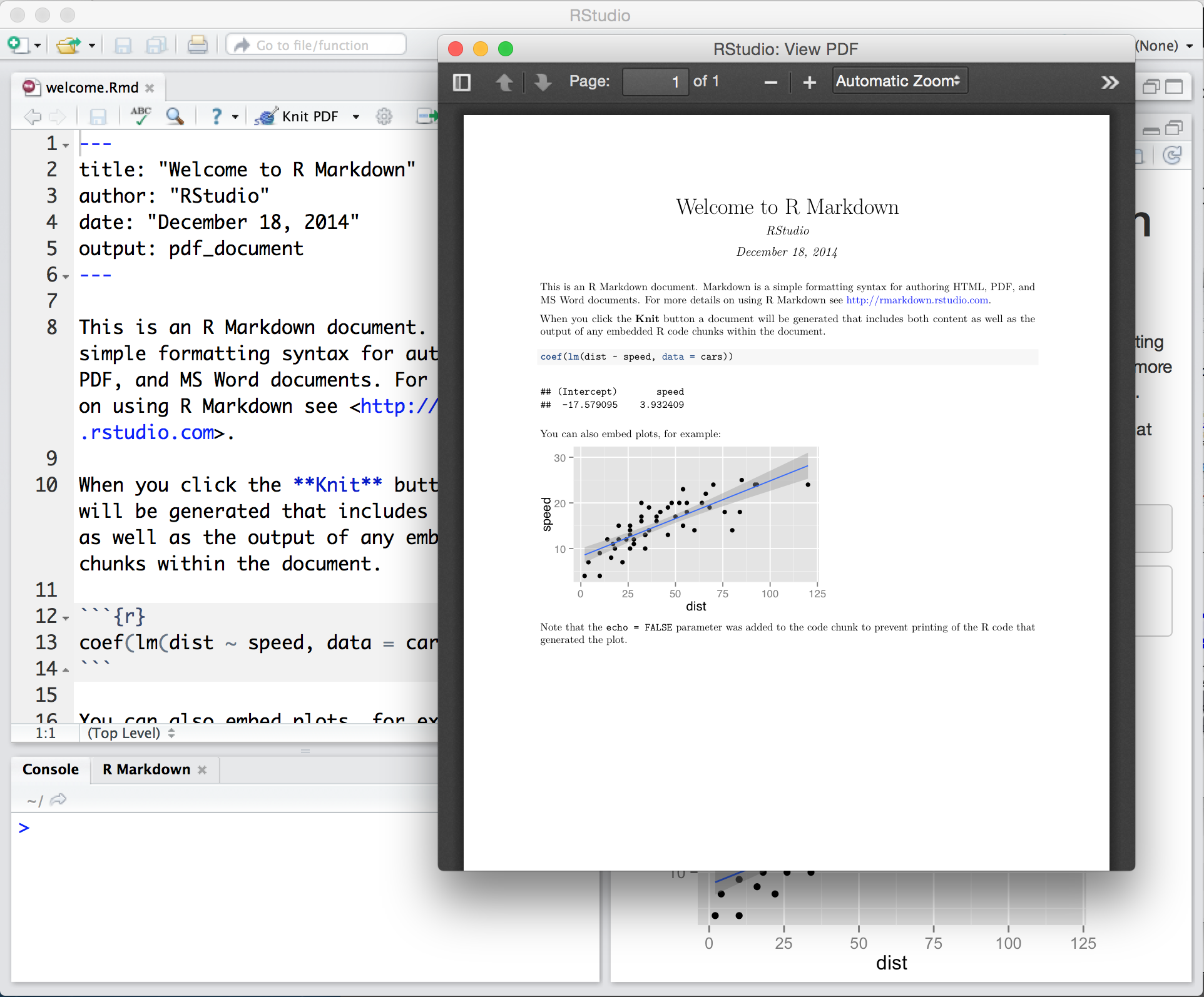Image resolution: width=1204 pixels, height=997 pixels.
Task: Zoom out of PDF with minus
Action: point(770,83)
